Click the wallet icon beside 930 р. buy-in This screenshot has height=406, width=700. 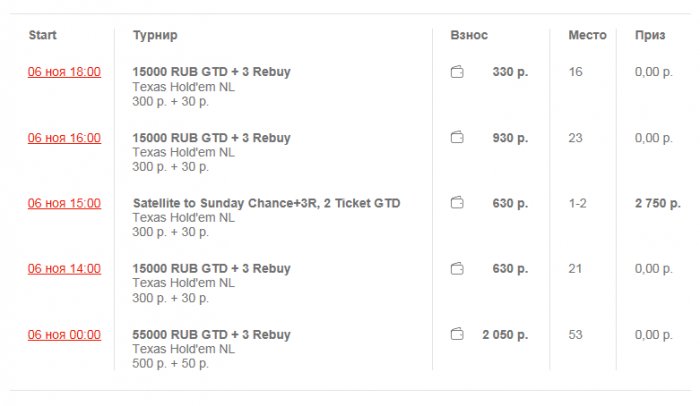coord(457,138)
